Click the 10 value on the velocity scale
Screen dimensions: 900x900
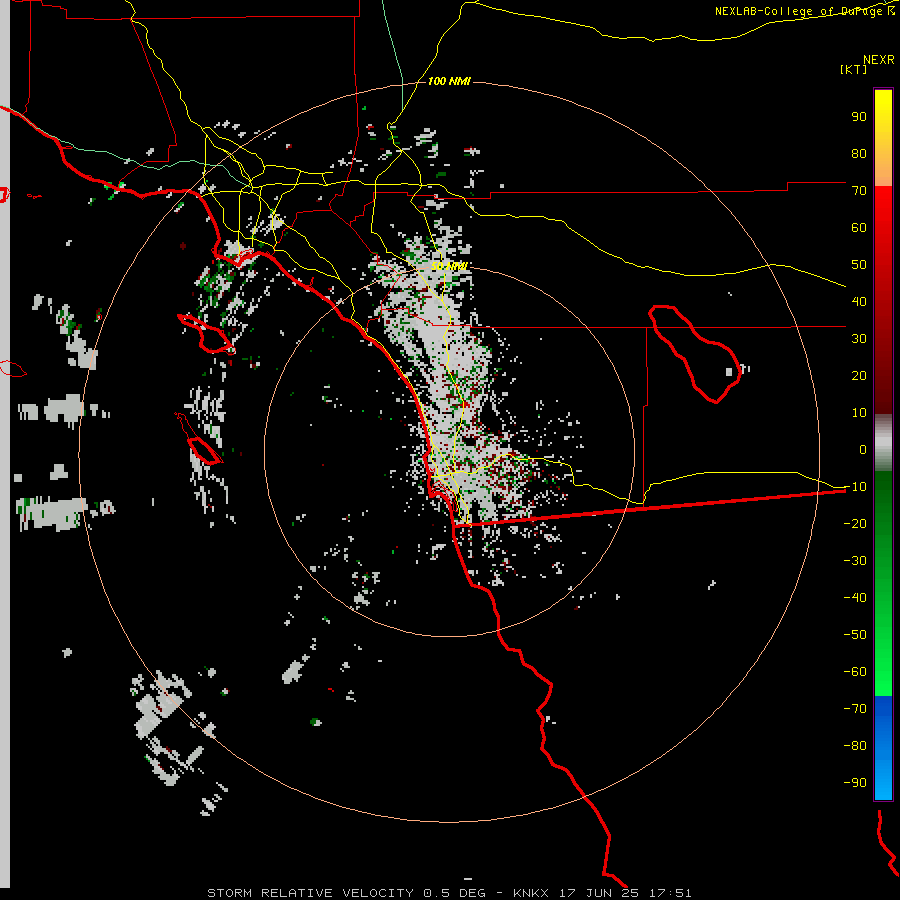859,413
